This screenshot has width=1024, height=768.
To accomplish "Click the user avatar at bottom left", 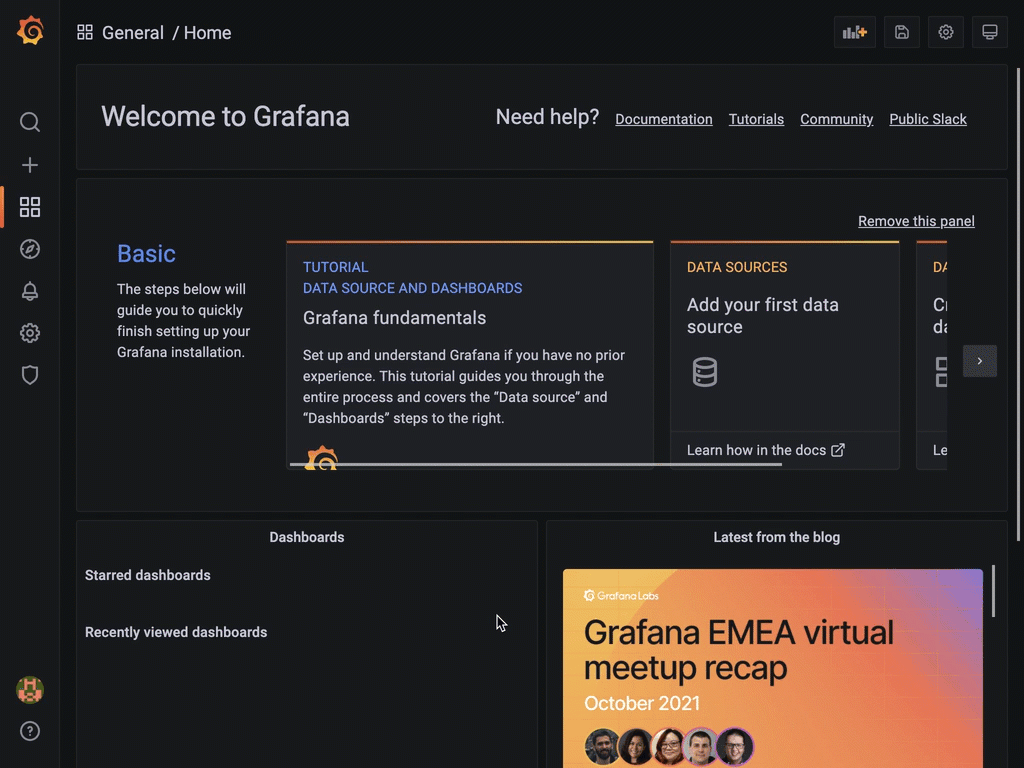I will pos(29,689).
